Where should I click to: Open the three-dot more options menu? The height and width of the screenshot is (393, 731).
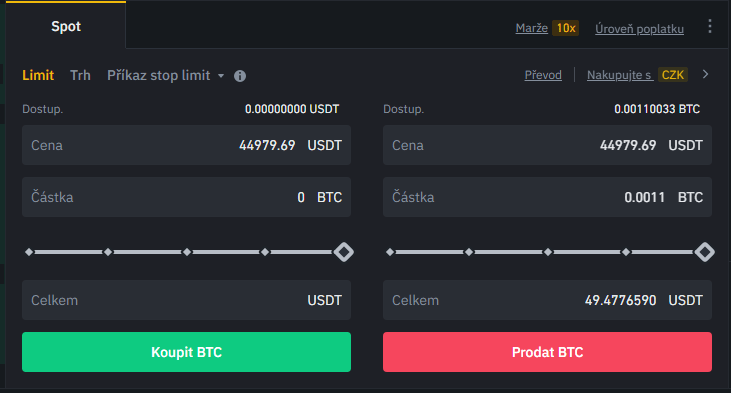[x=710, y=26]
